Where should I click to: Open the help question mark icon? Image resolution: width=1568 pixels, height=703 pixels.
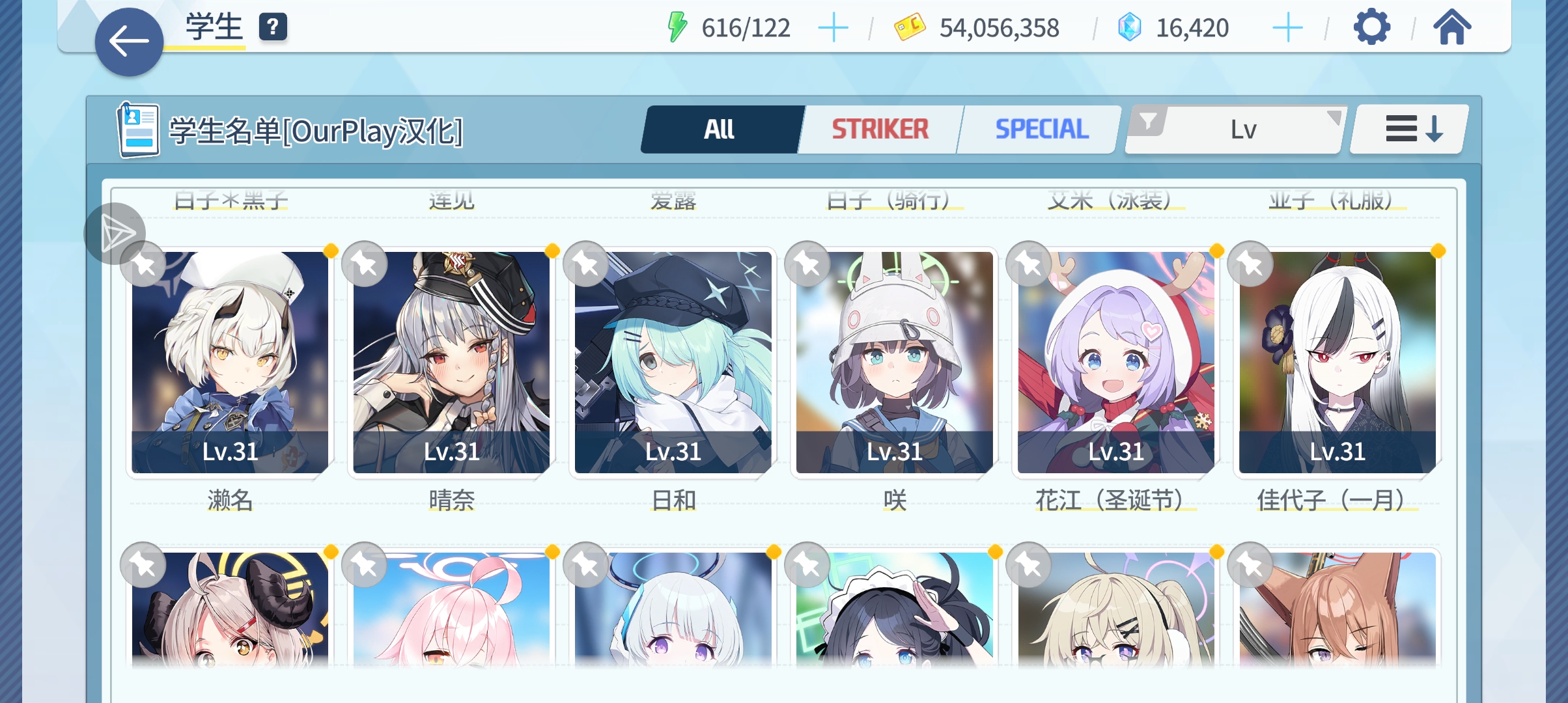[273, 27]
